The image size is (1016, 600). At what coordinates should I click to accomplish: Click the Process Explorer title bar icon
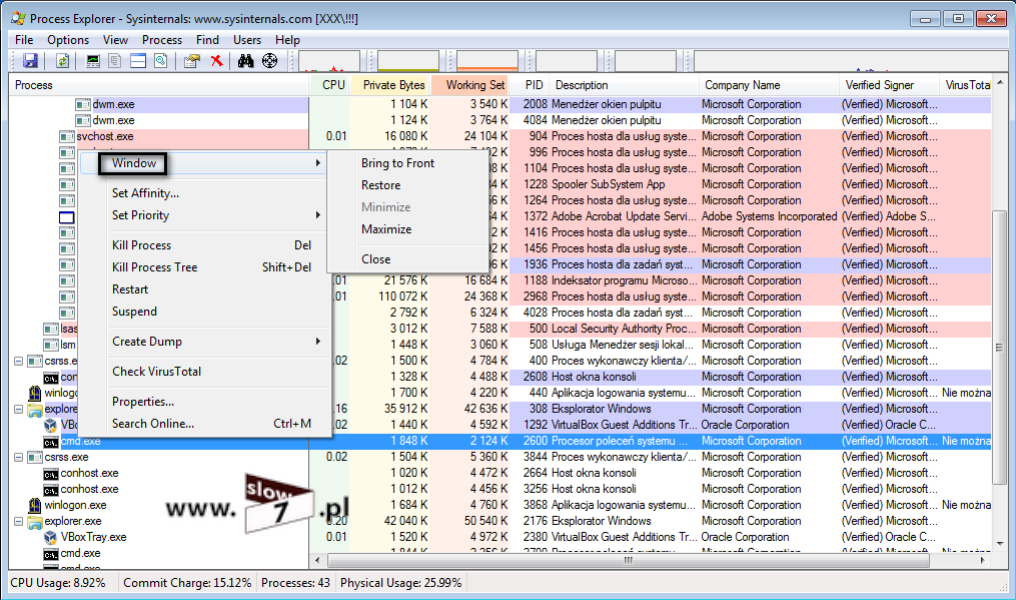coord(18,19)
